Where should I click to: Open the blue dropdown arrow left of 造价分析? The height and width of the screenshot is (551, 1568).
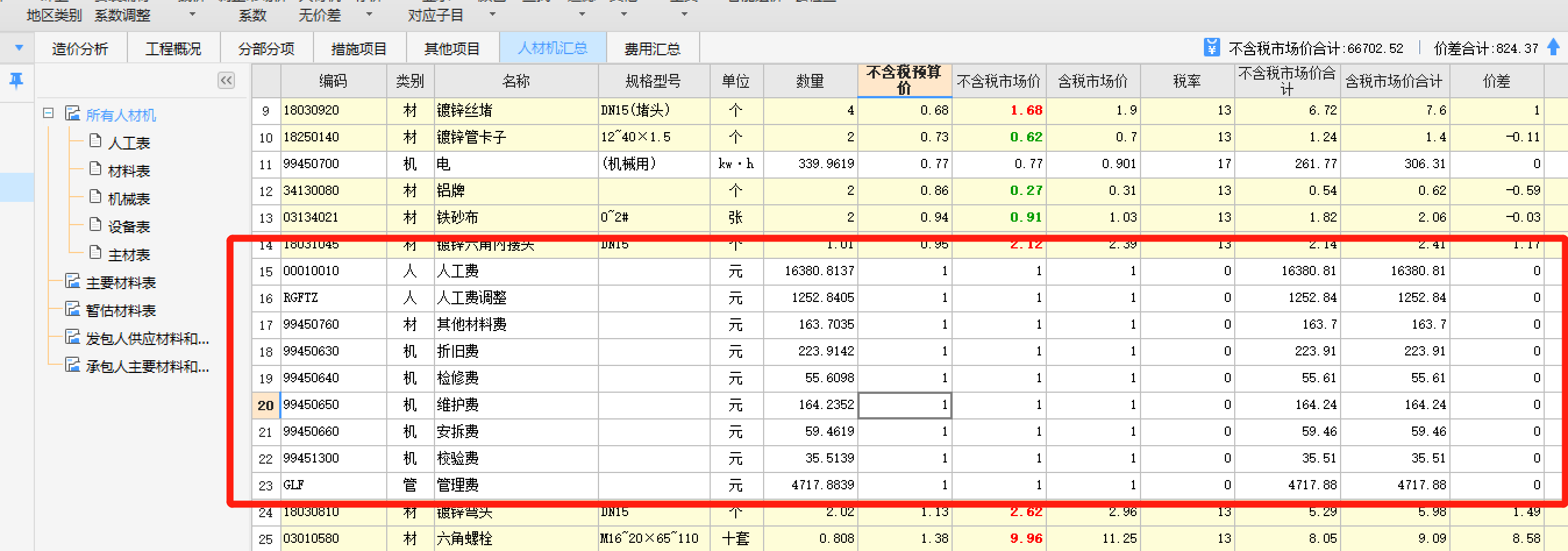pos(19,48)
